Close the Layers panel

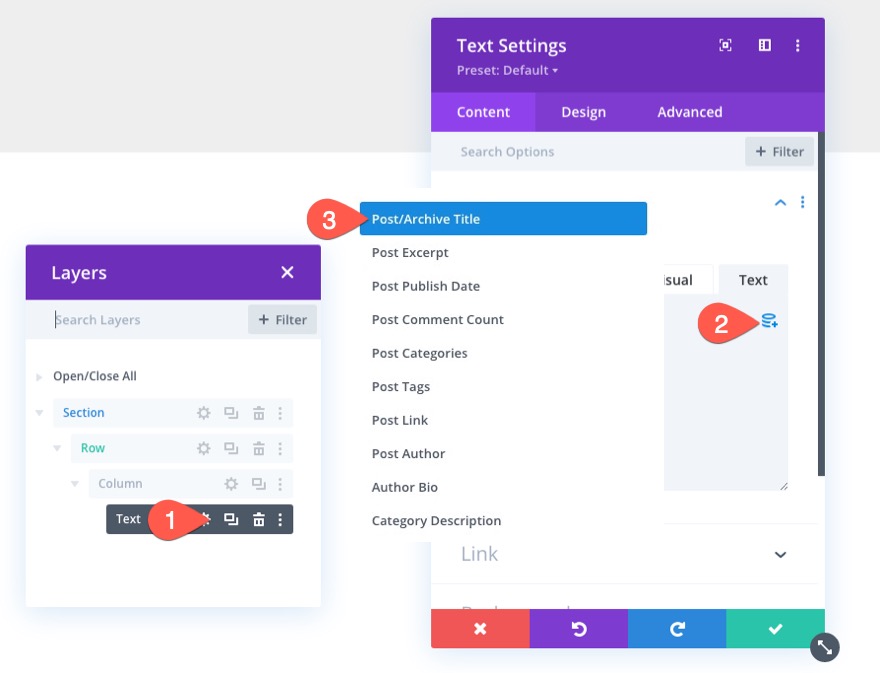287,272
